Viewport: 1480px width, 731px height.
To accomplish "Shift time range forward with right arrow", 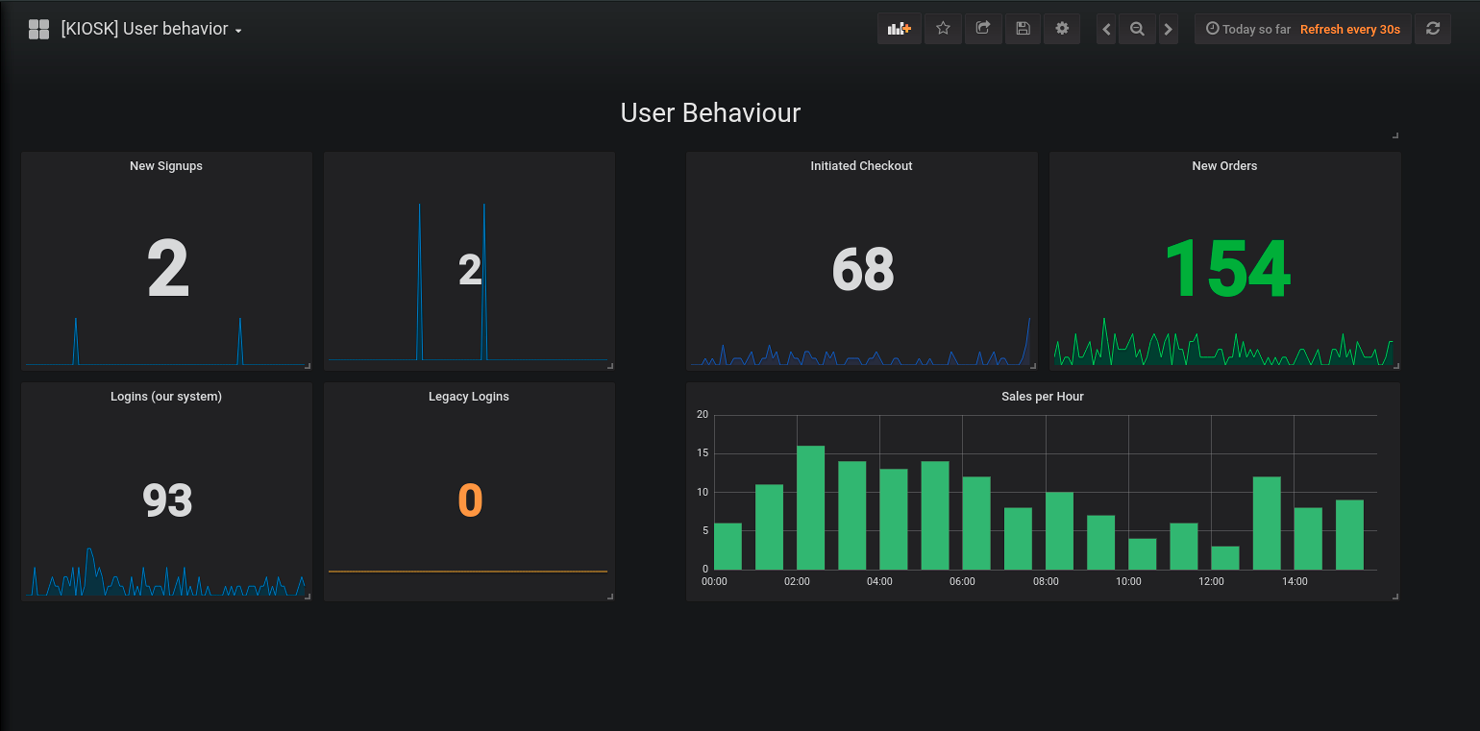I will pyautogui.click(x=1168, y=29).
